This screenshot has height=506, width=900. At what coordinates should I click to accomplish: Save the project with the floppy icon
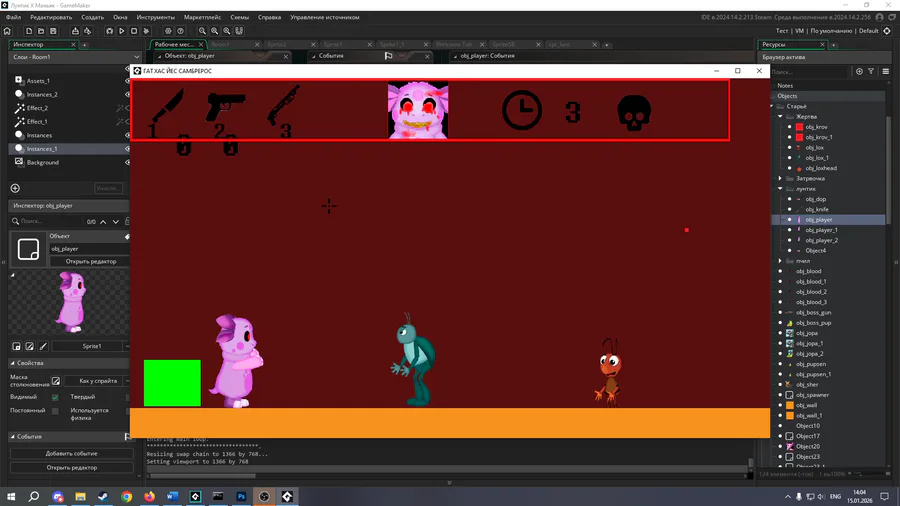[53, 31]
